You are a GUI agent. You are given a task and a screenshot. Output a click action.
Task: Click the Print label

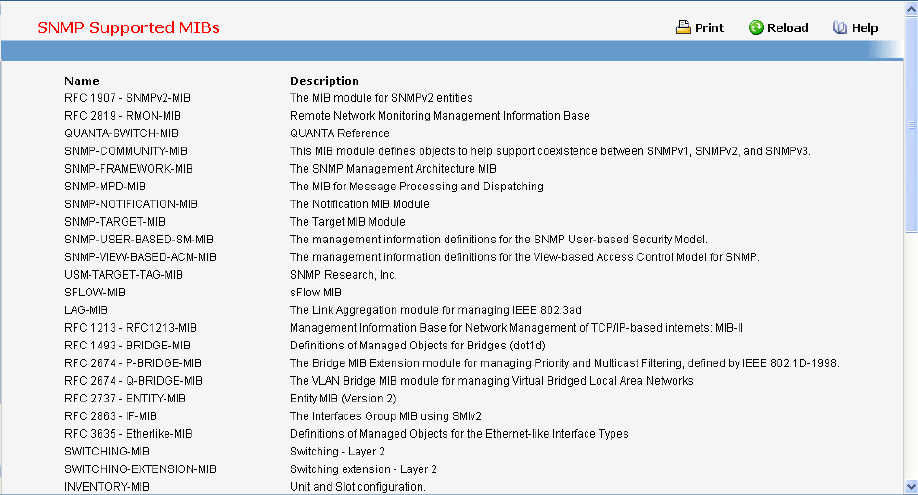pos(710,28)
